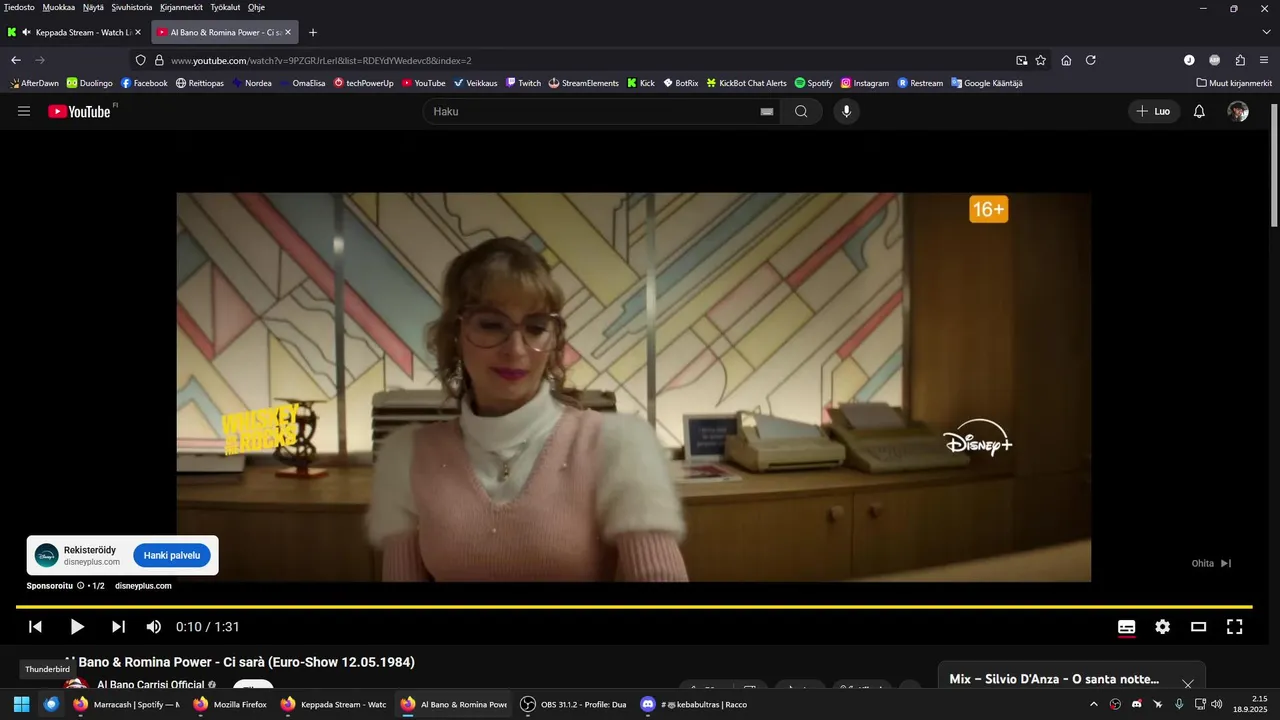This screenshot has width=1280, height=720.
Task: Click the Disney+ advertiser logo
Action: point(46,556)
